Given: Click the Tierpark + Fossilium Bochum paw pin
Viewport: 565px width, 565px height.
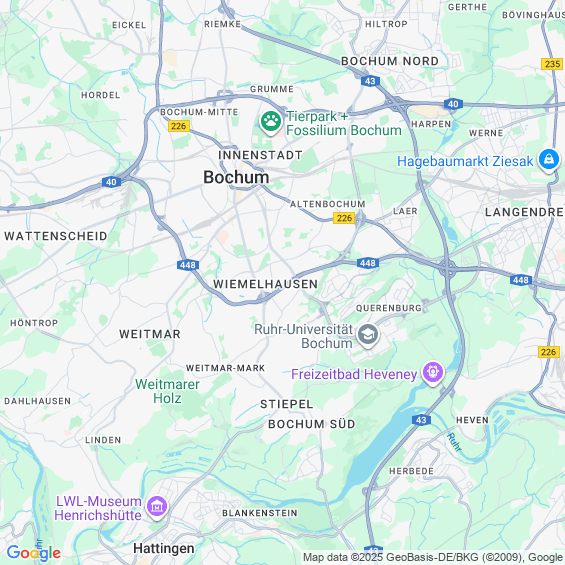Looking at the screenshot, I should pos(271,122).
